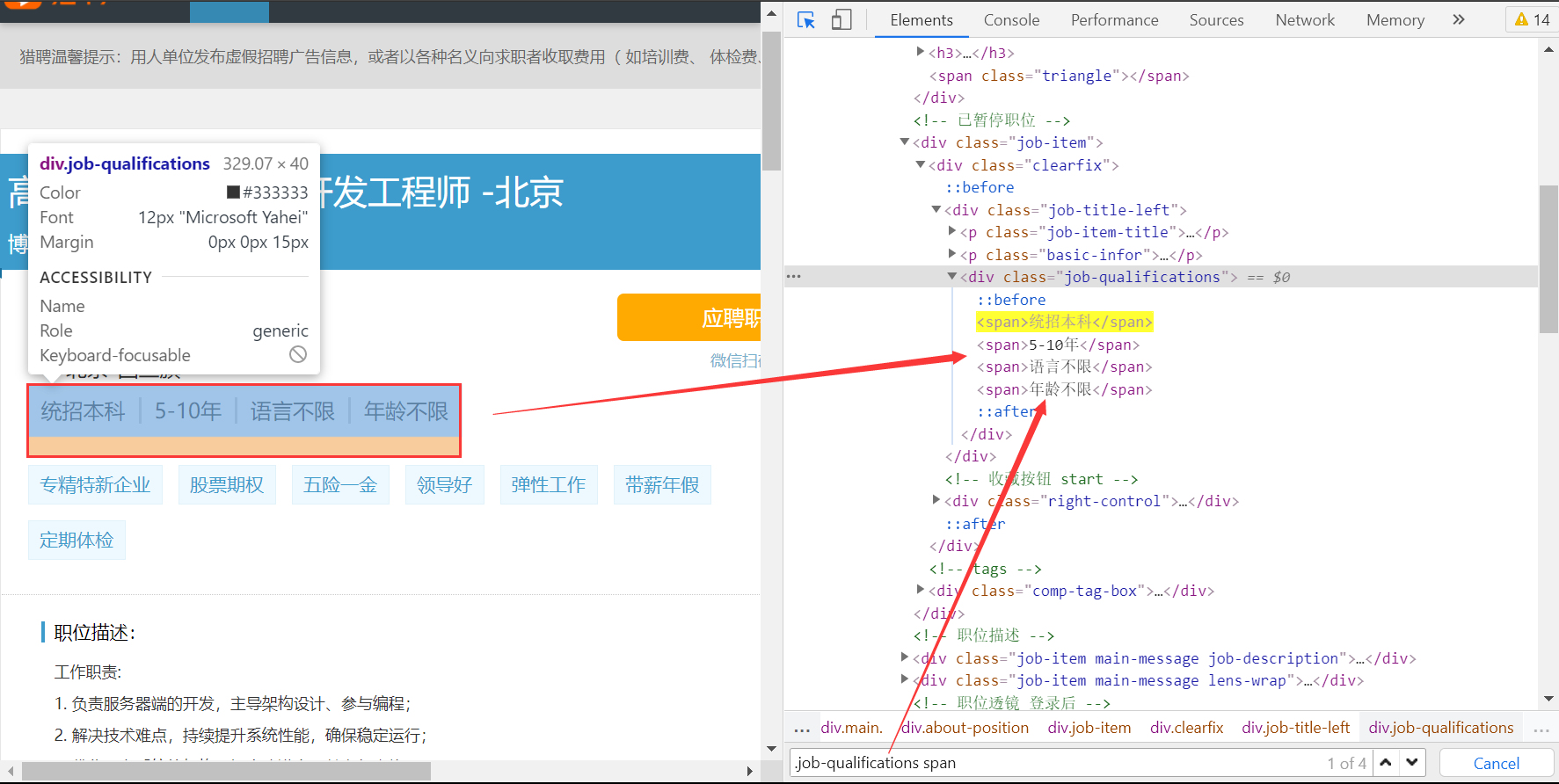This screenshot has height=784, width=1559.
Task: Select the ::before pseudo-element under clearfix
Action: click(980, 187)
